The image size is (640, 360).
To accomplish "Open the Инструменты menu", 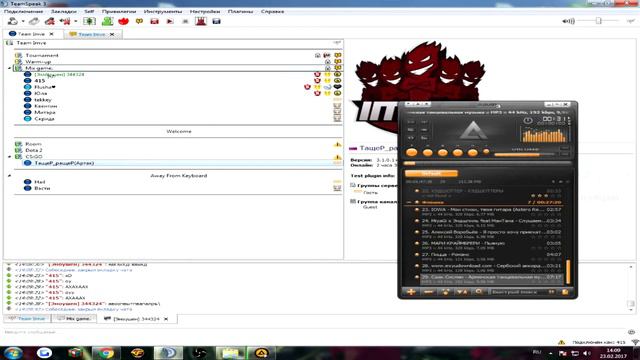I will [x=163, y=11].
